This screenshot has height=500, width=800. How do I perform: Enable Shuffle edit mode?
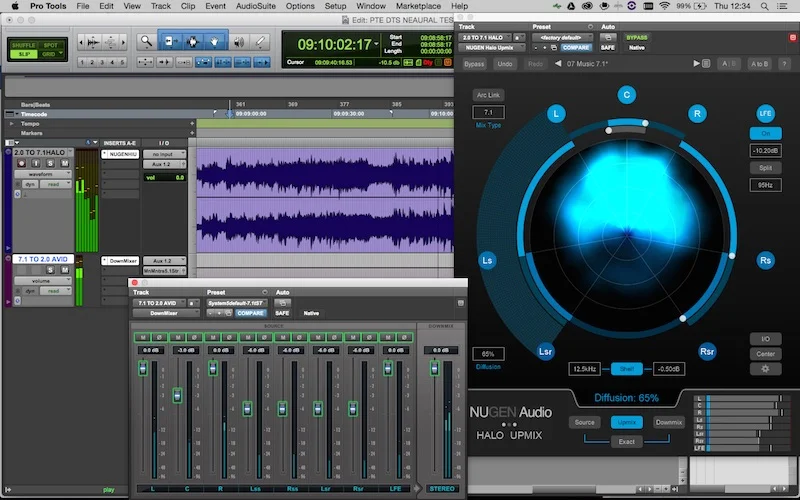click(23, 45)
